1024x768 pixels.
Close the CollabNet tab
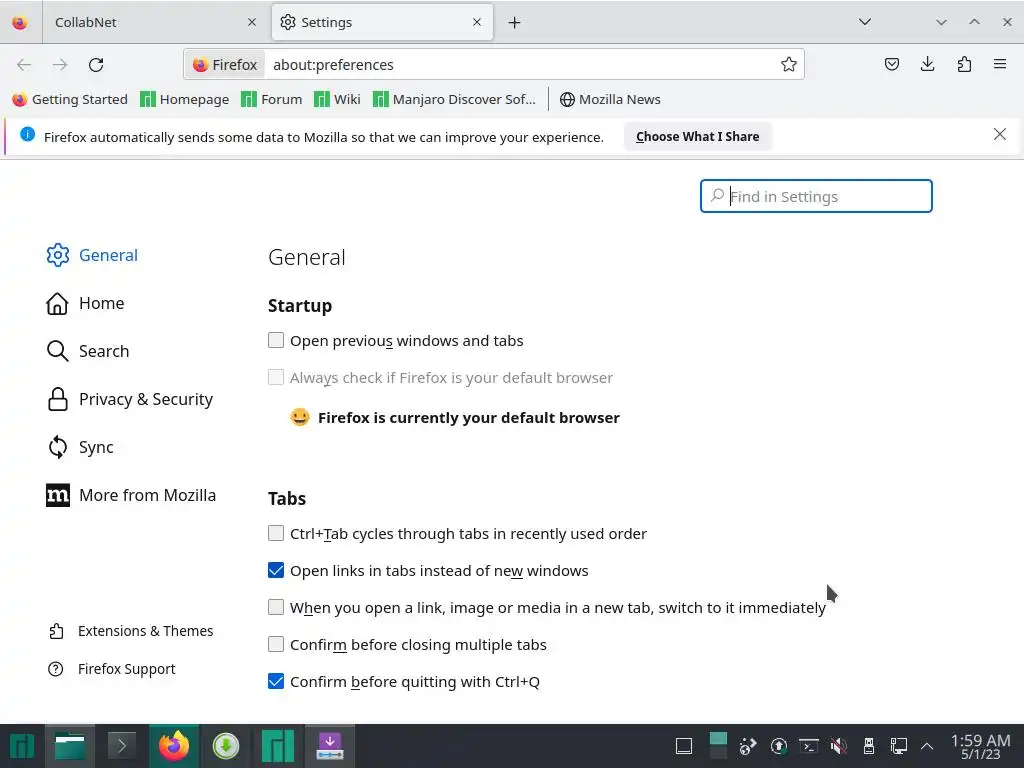pyautogui.click(x=251, y=22)
